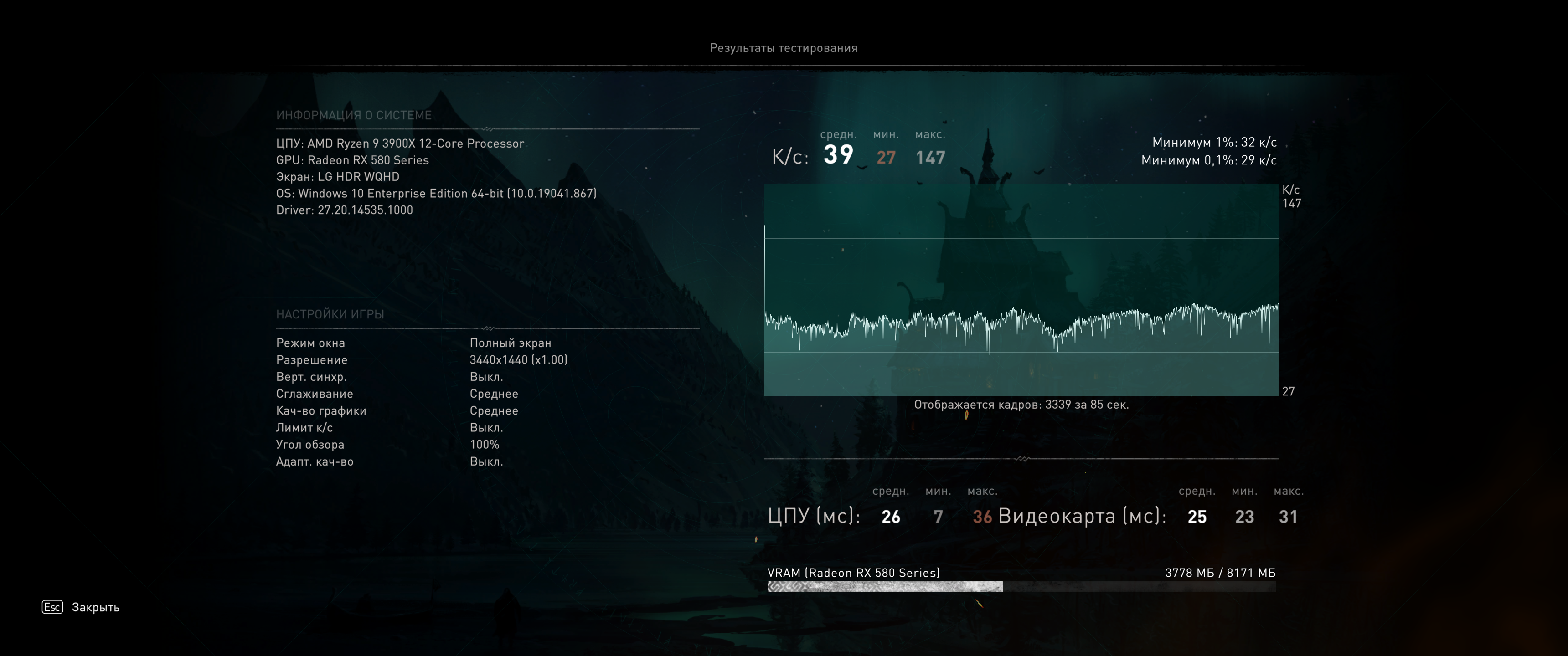Click the Верт. синхр. setting value
The image size is (1568, 656).
click(486, 377)
